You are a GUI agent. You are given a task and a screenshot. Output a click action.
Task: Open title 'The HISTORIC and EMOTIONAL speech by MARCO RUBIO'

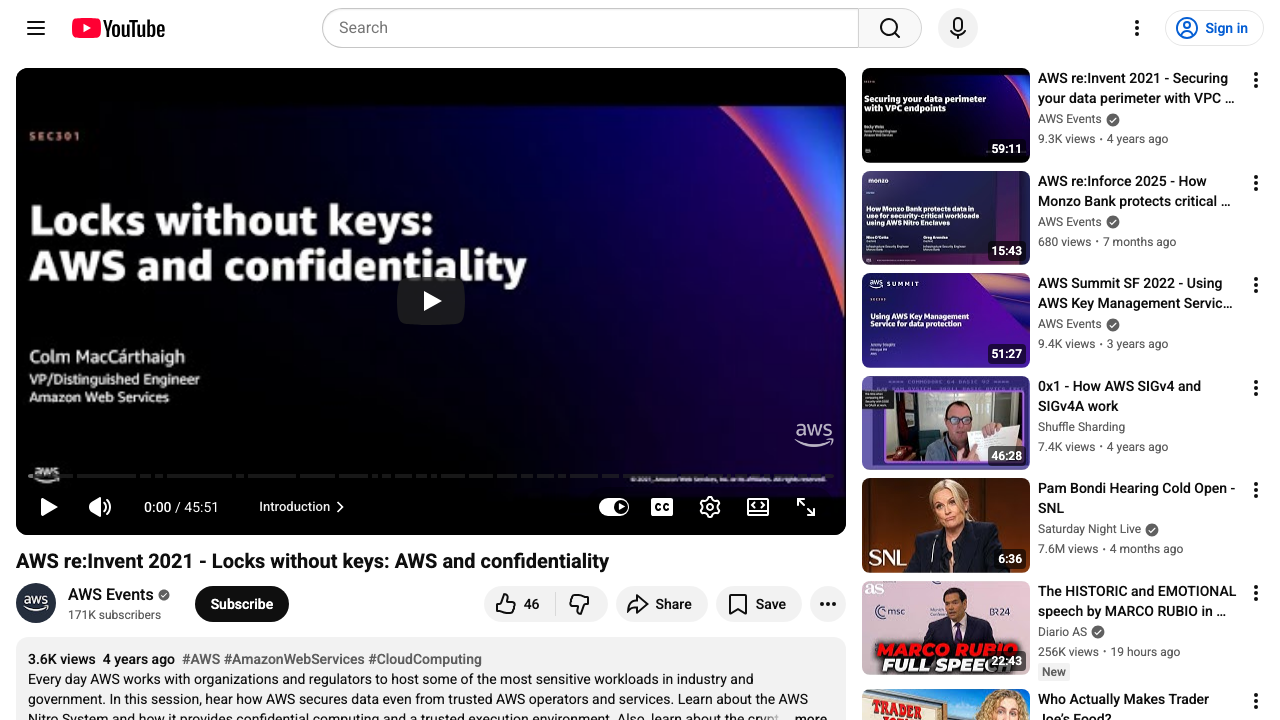[1137, 601]
